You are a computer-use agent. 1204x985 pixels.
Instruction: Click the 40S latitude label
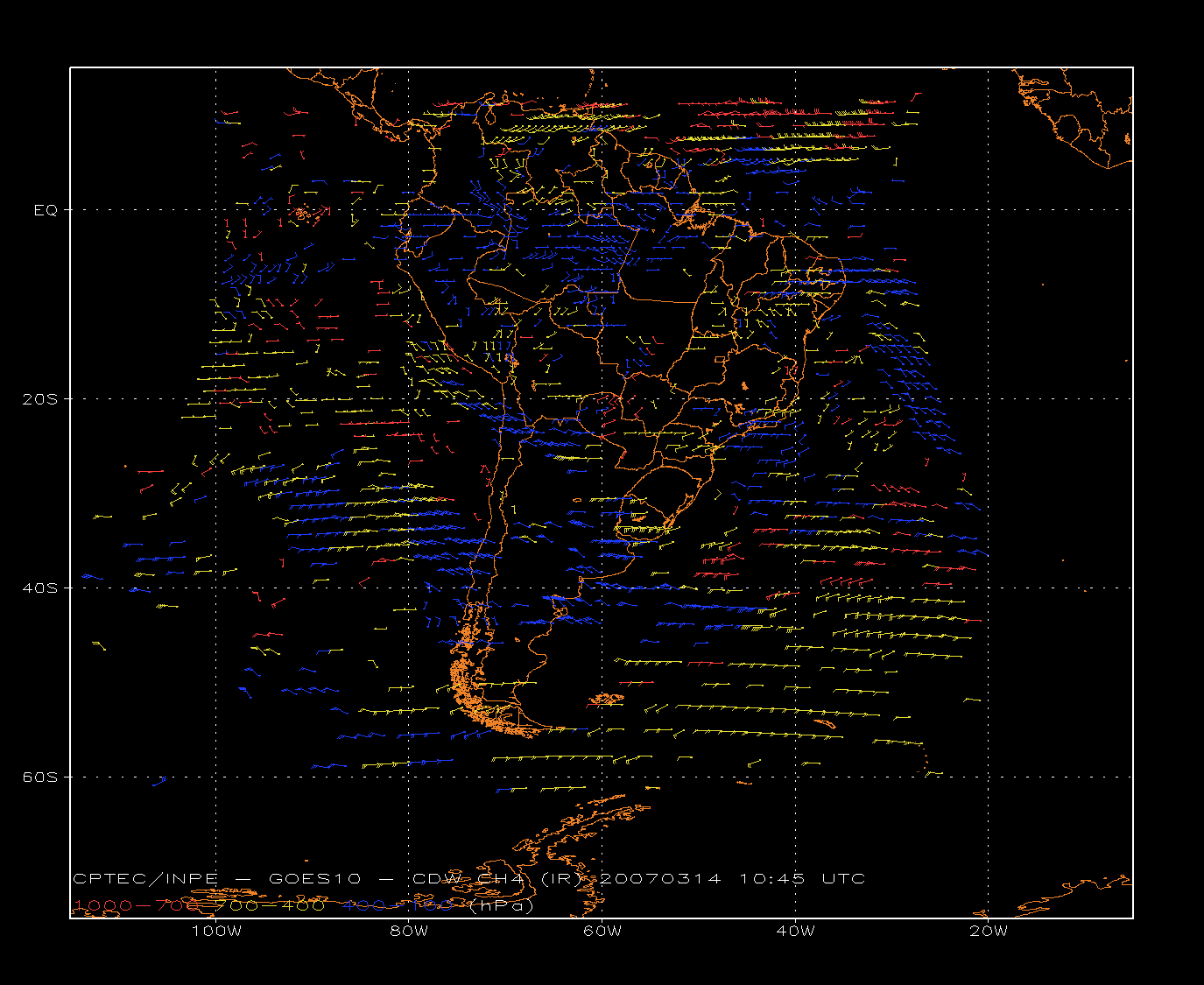tap(40, 588)
